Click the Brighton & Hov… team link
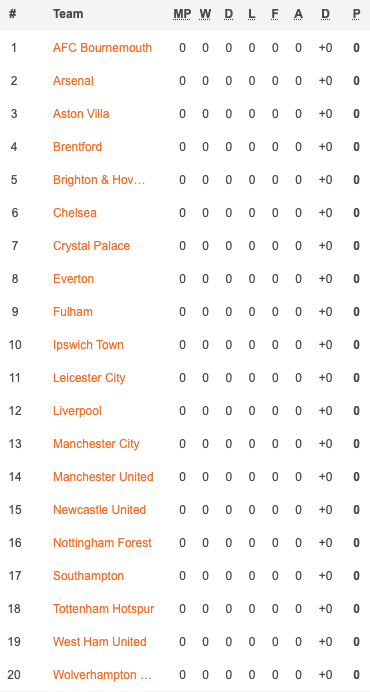This screenshot has width=370, height=692. (99, 180)
